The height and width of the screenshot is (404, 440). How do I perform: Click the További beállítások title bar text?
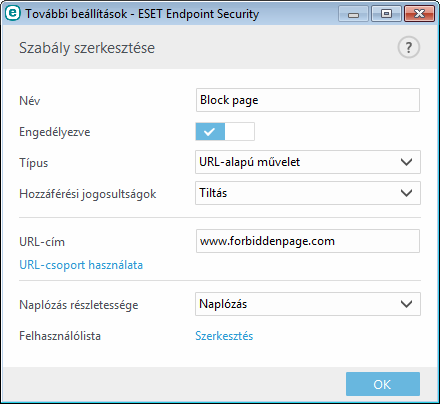[142, 14]
